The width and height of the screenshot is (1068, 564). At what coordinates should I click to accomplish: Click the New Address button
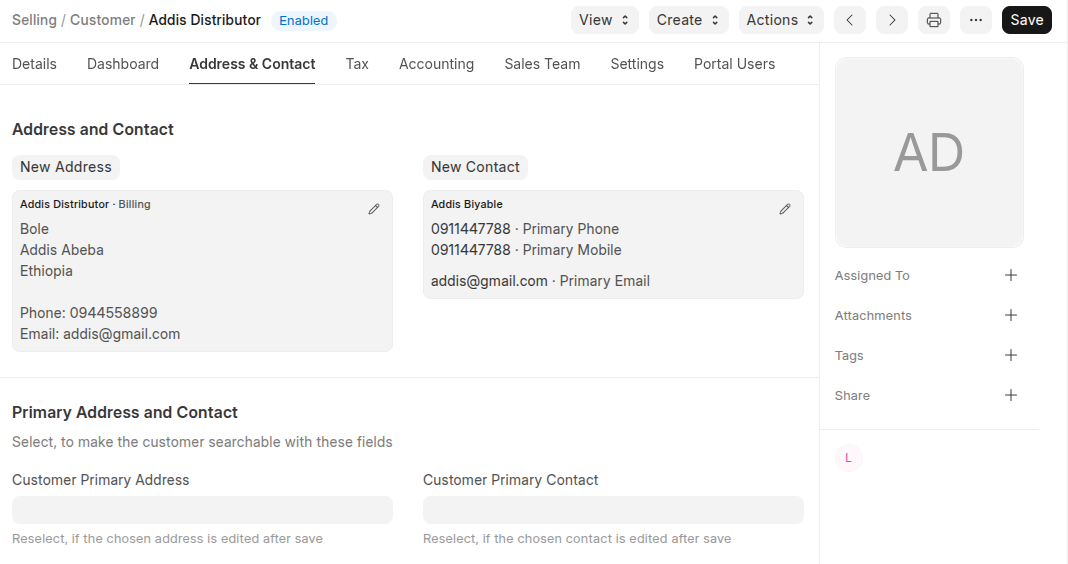(66, 167)
